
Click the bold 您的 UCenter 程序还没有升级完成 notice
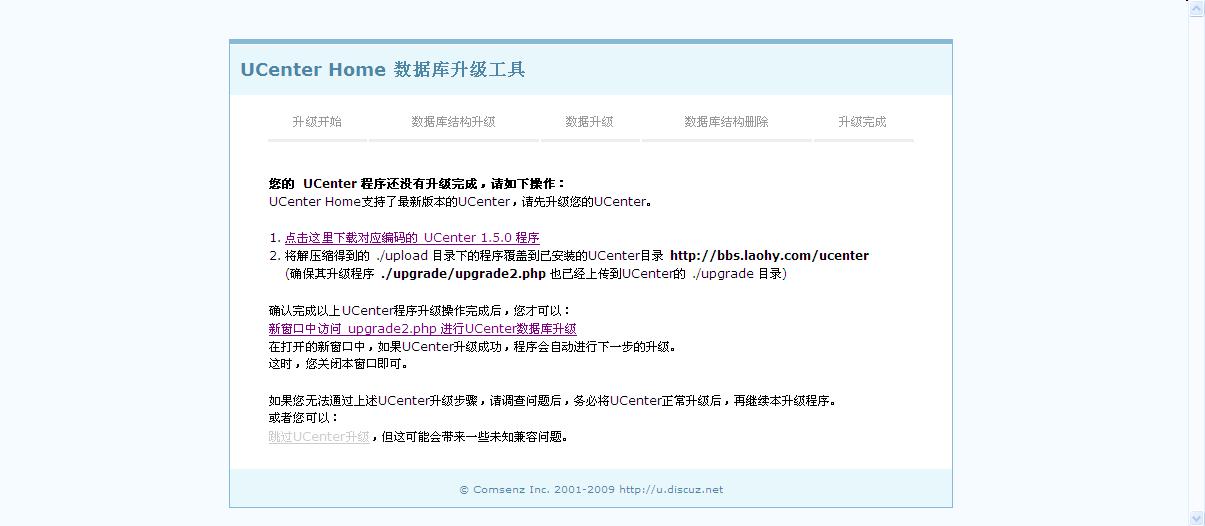click(x=417, y=184)
